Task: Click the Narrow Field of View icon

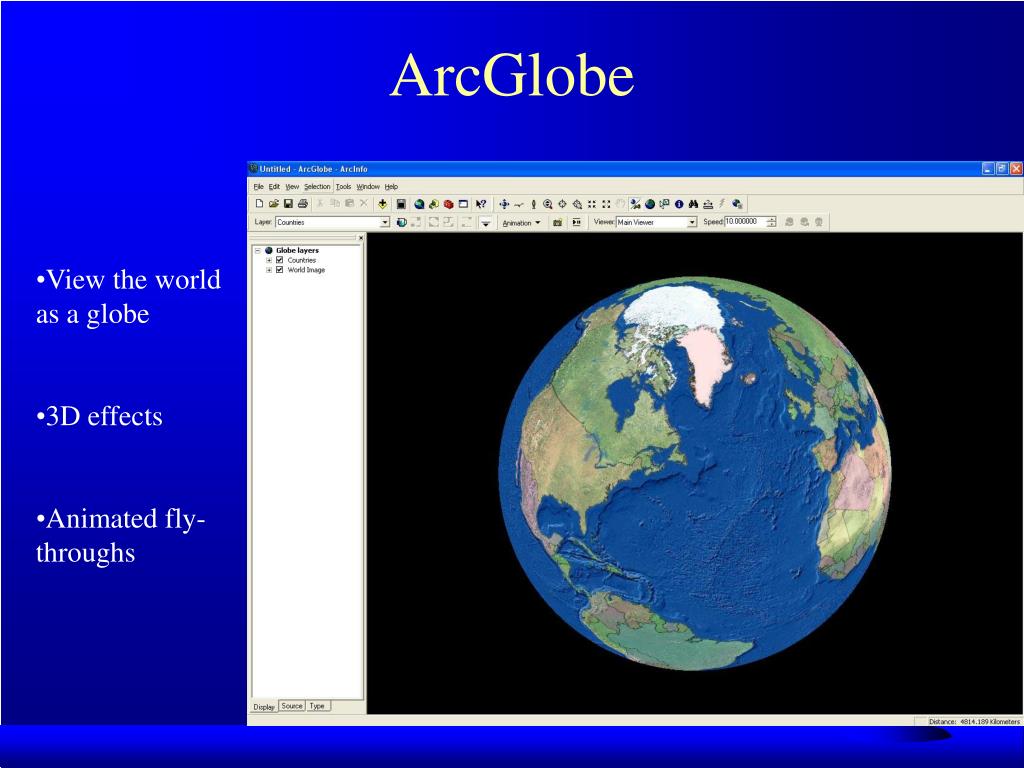Action: 592,204
